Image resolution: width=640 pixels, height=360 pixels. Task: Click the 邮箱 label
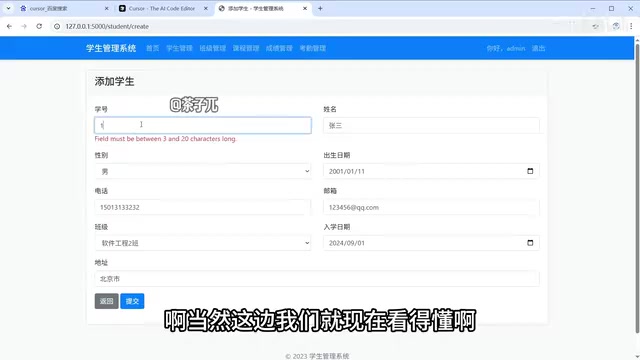330,191
